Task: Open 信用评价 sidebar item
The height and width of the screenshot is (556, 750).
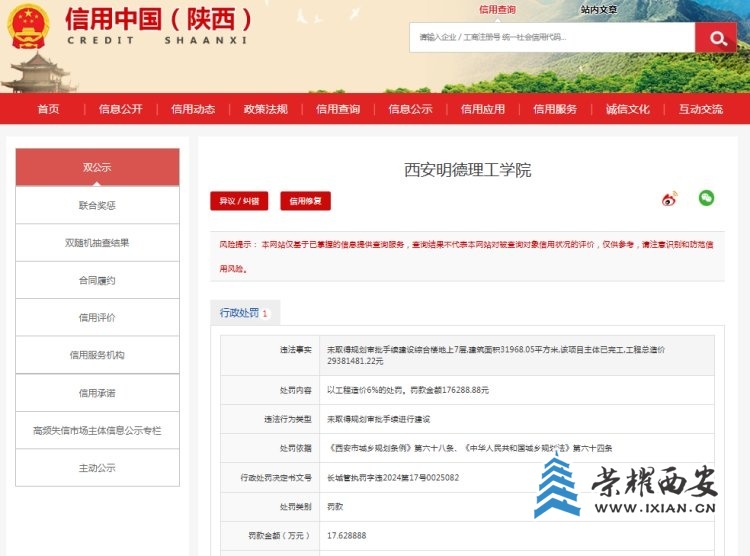Action: tap(98, 318)
